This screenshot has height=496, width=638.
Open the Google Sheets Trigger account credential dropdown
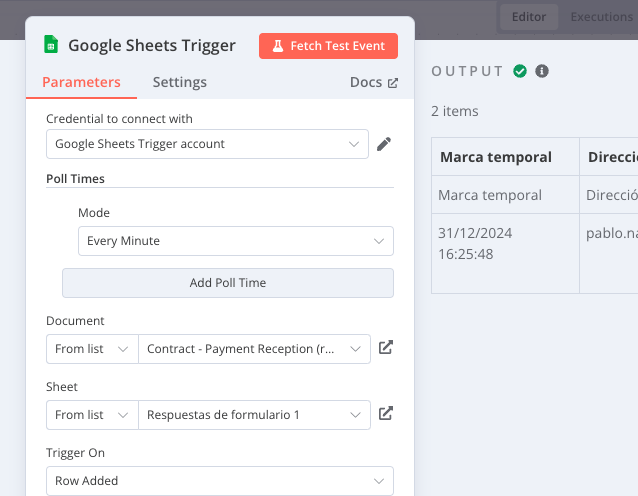pyautogui.click(x=208, y=144)
